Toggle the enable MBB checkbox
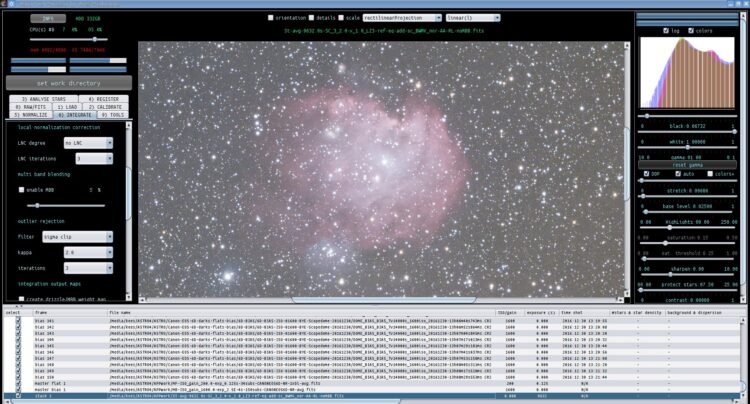Screen dimensions: 750x404 (x=21, y=190)
